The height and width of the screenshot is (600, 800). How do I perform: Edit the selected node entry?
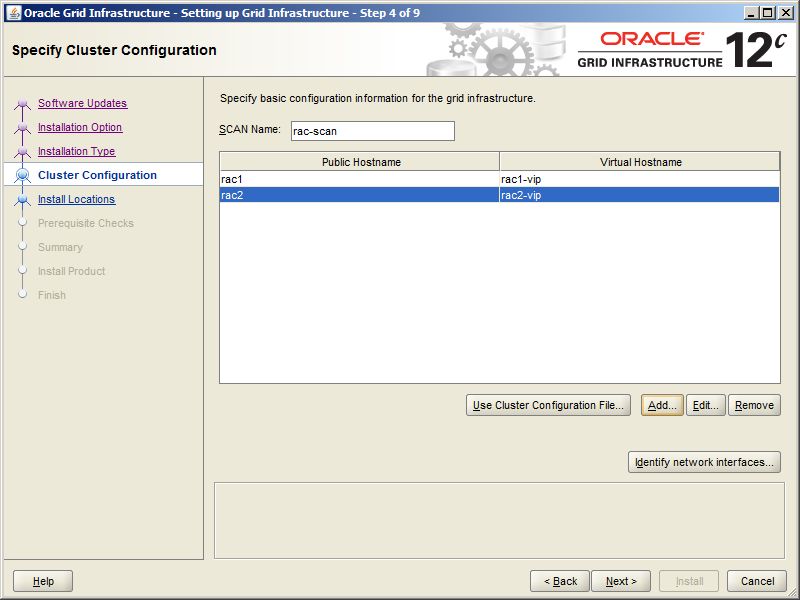(x=706, y=405)
